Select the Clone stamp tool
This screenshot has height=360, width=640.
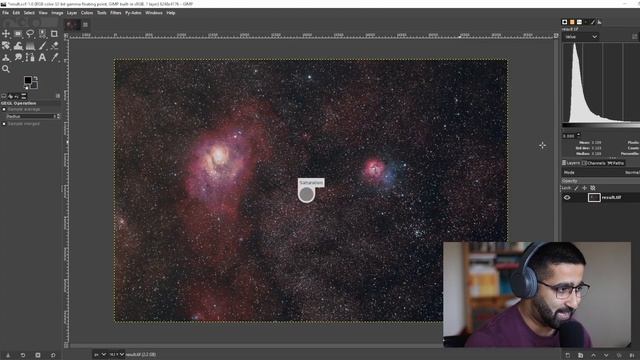tap(6, 58)
